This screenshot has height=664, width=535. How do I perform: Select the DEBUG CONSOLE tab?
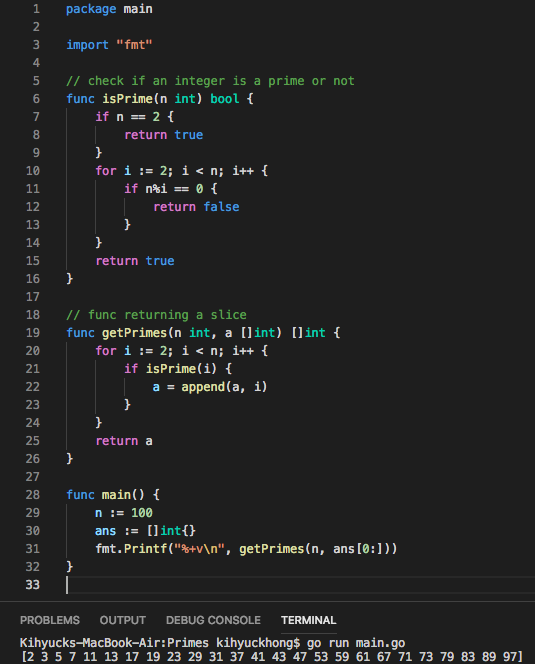pos(213,620)
